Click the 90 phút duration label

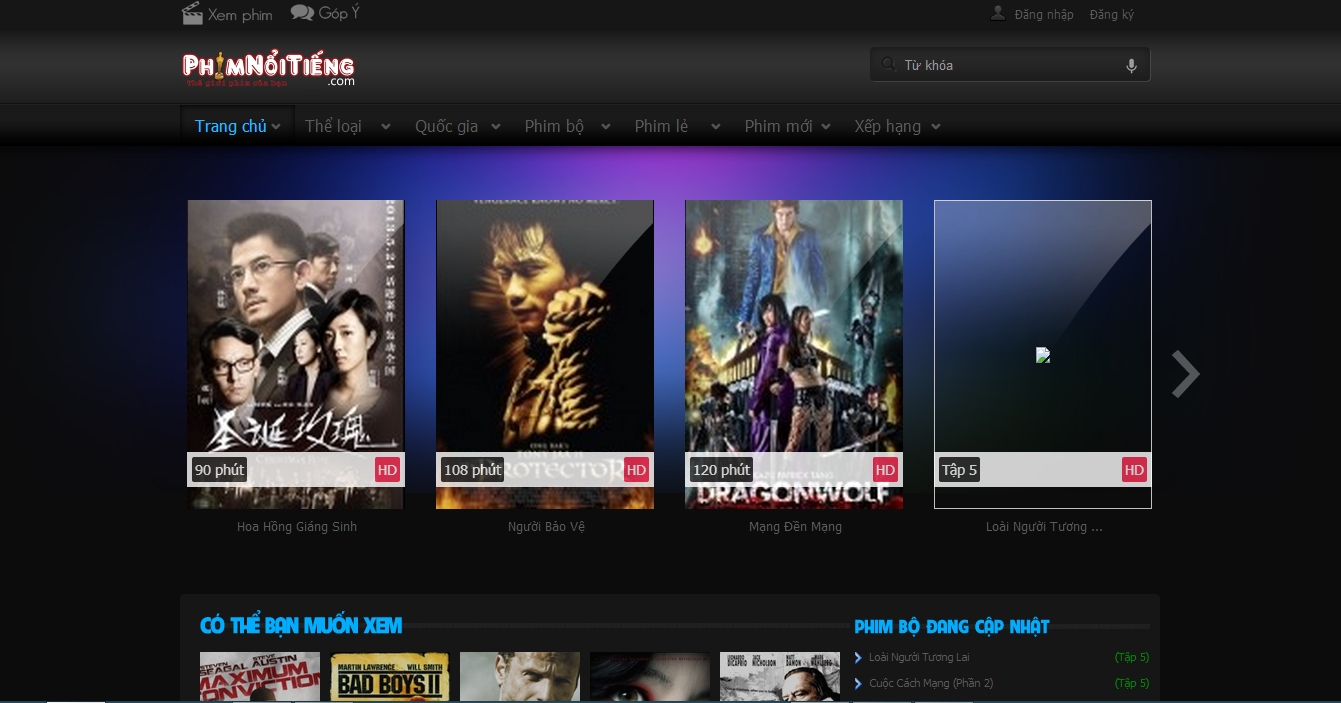click(219, 470)
